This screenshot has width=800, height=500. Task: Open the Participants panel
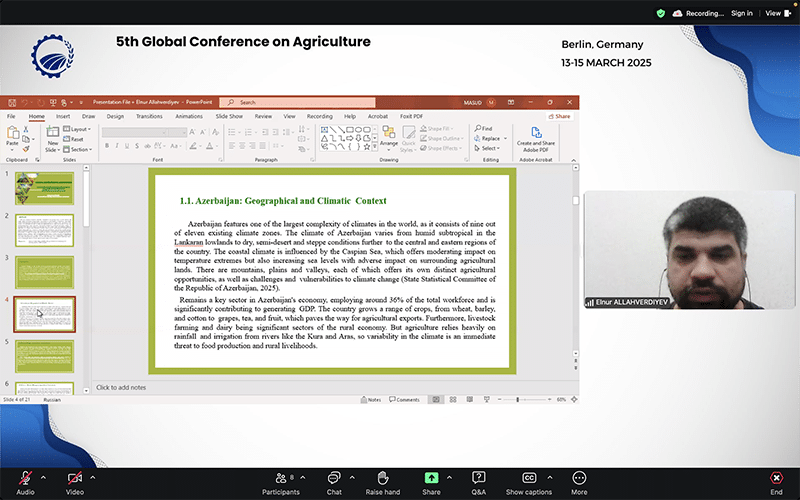281,478
